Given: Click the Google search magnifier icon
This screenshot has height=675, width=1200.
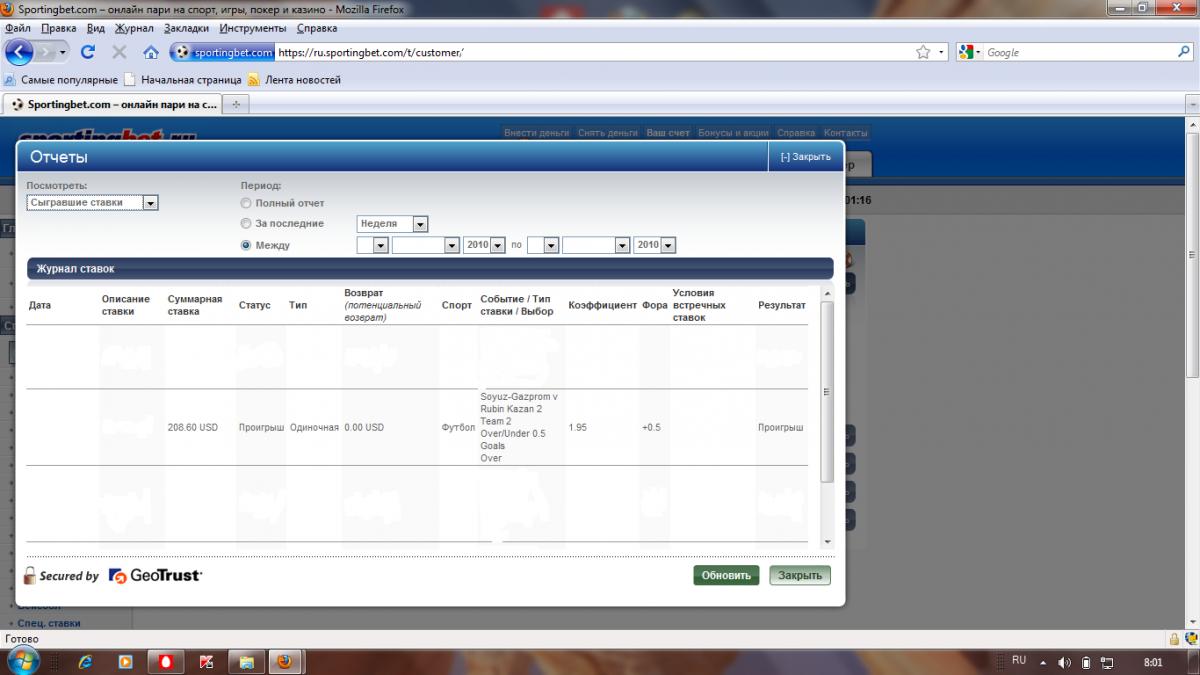Looking at the screenshot, I should (1183, 52).
